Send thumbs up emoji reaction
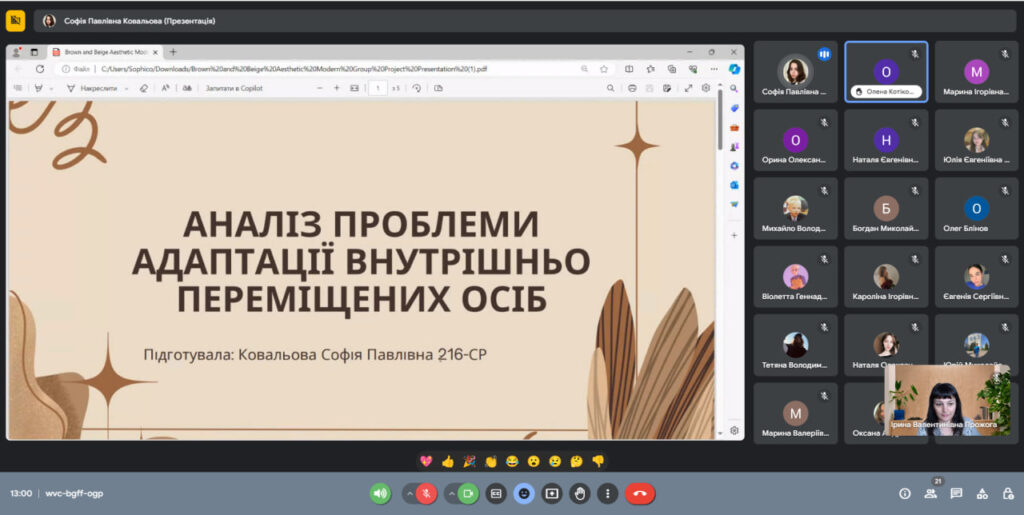 [447, 461]
